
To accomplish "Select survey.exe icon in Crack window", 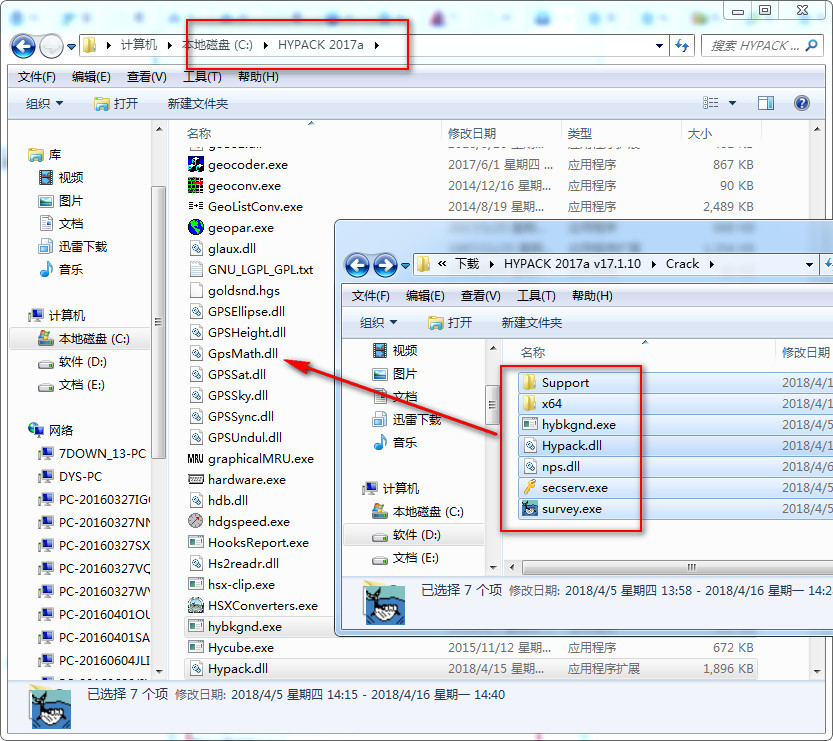I will click(529, 508).
